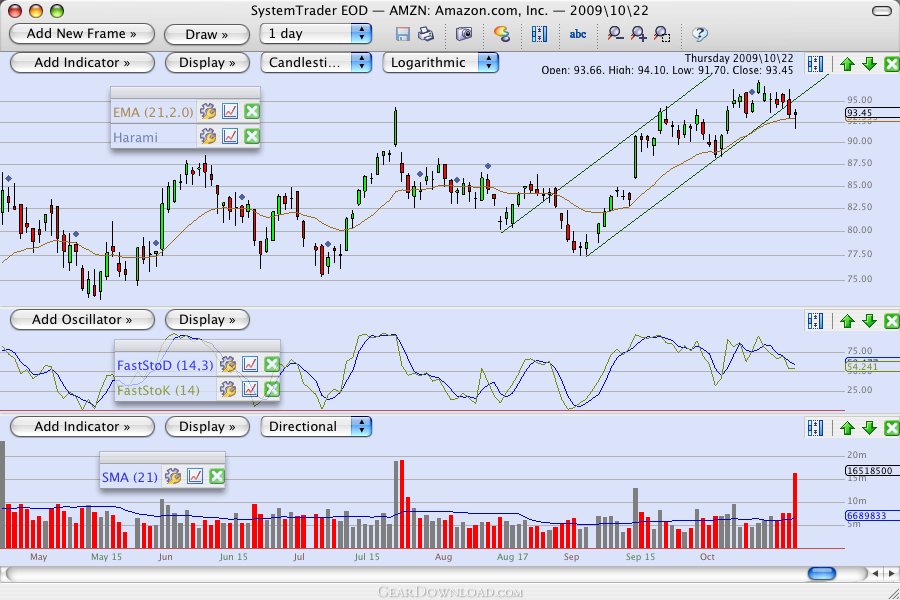Image resolution: width=900 pixels, height=600 pixels.
Task: Move oscillator frame up with green arrow
Action: tap(847, 320)
